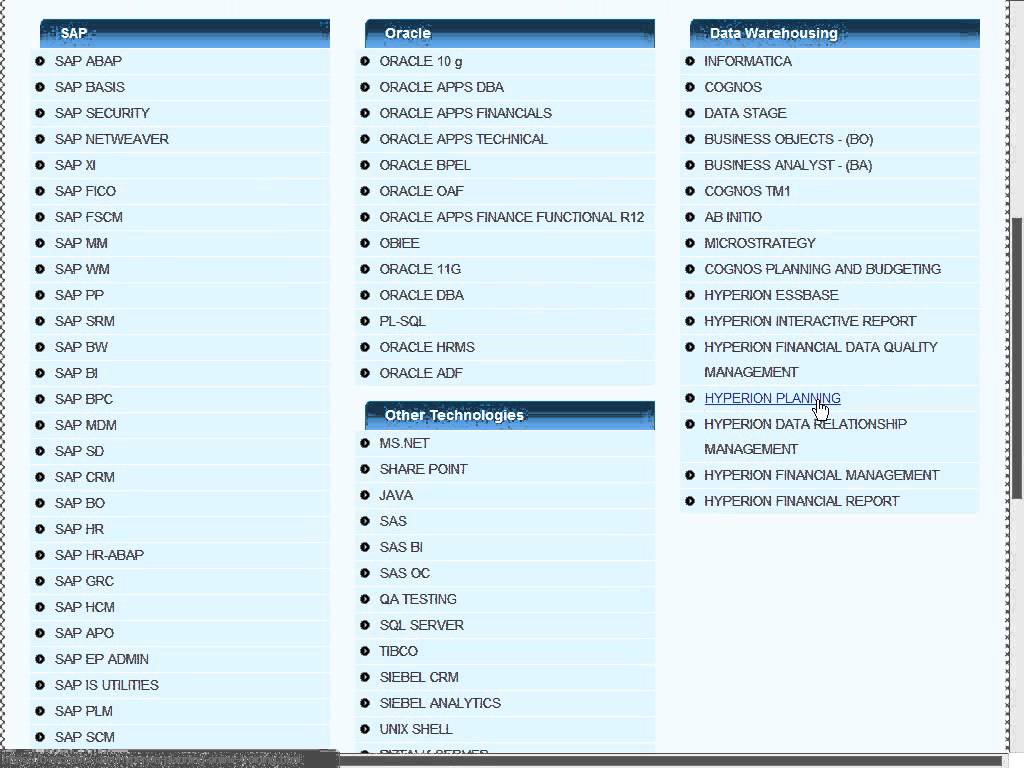The height and width of the screenshot is (768, 1024).
Task: Open BUSINESS ANALYST - (BA) link
Action: [788, 165]
